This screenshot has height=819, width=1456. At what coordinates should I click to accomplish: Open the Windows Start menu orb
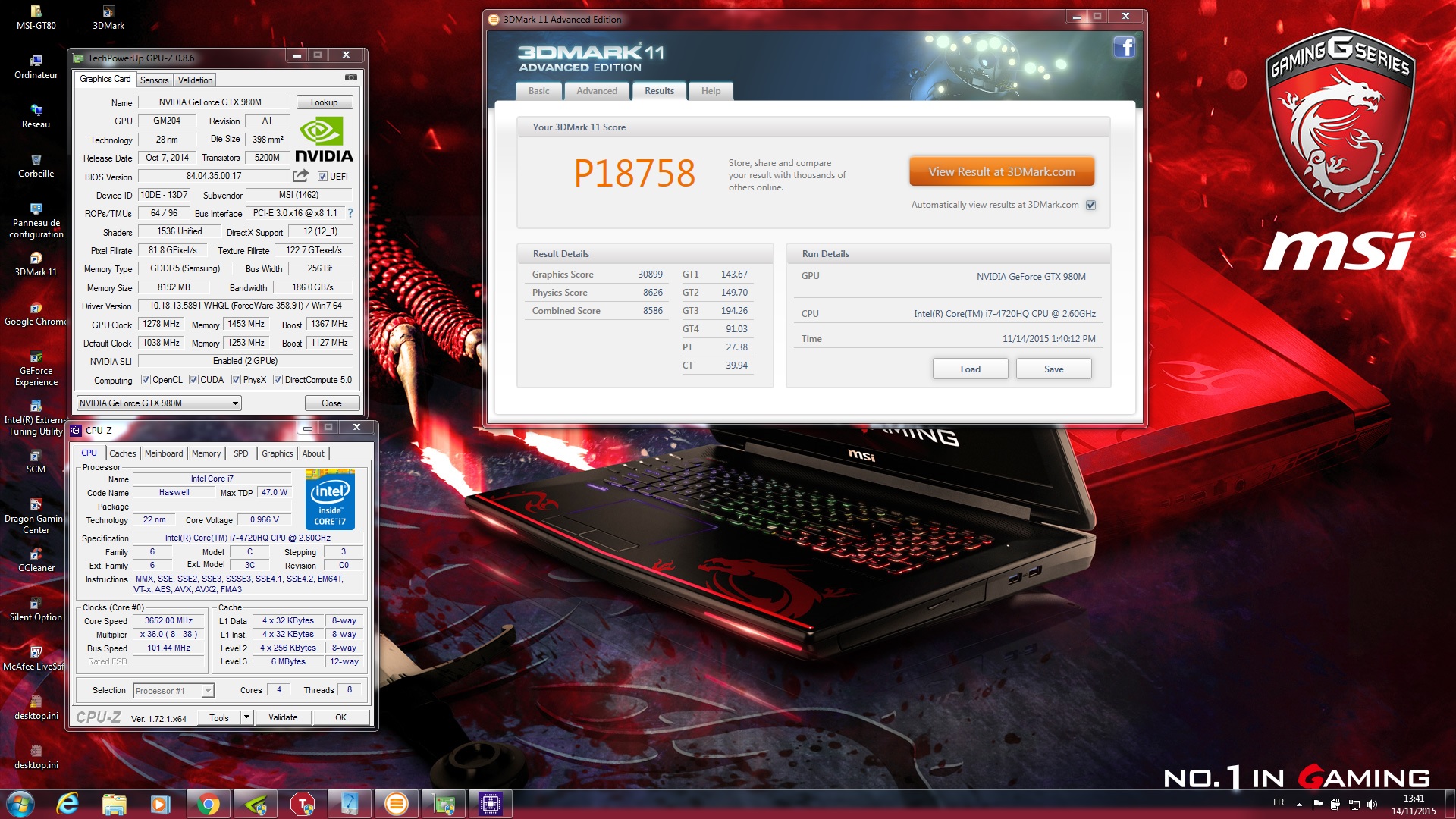tap(20, 804)
